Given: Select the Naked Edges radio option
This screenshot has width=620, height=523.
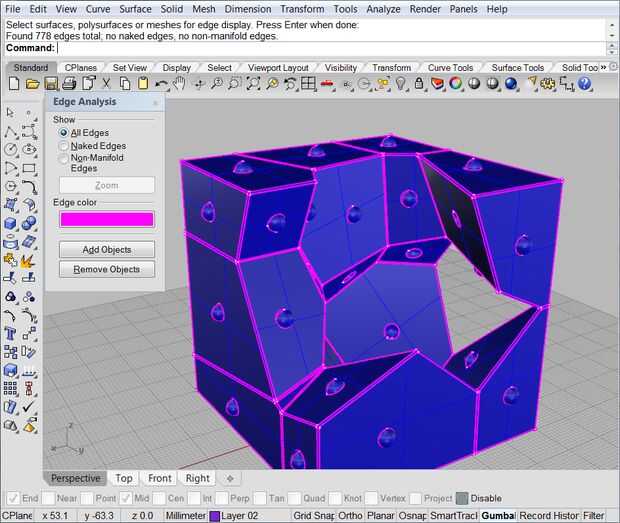Looking at the screenshot, I should tap(64, 146).
